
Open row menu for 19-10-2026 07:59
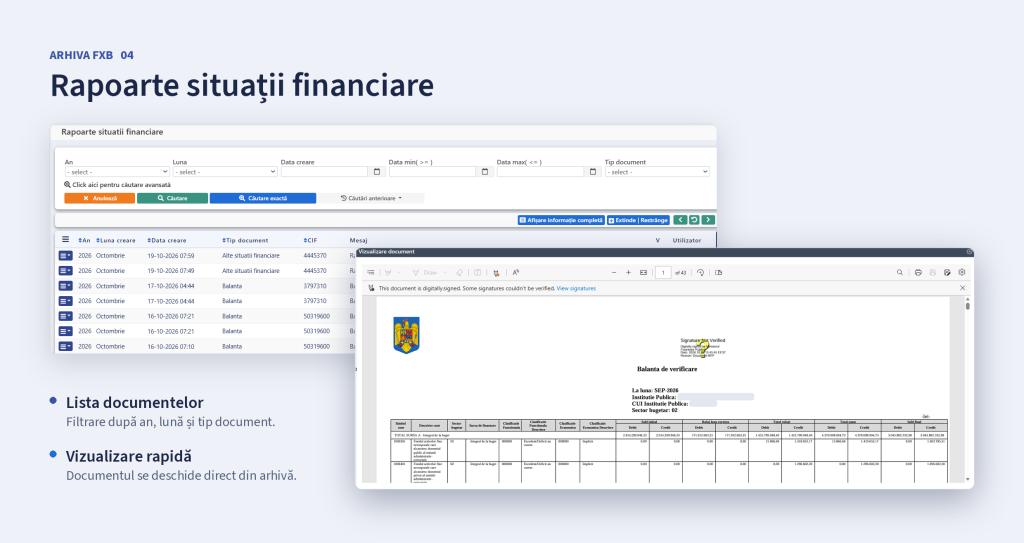point(65,255)
